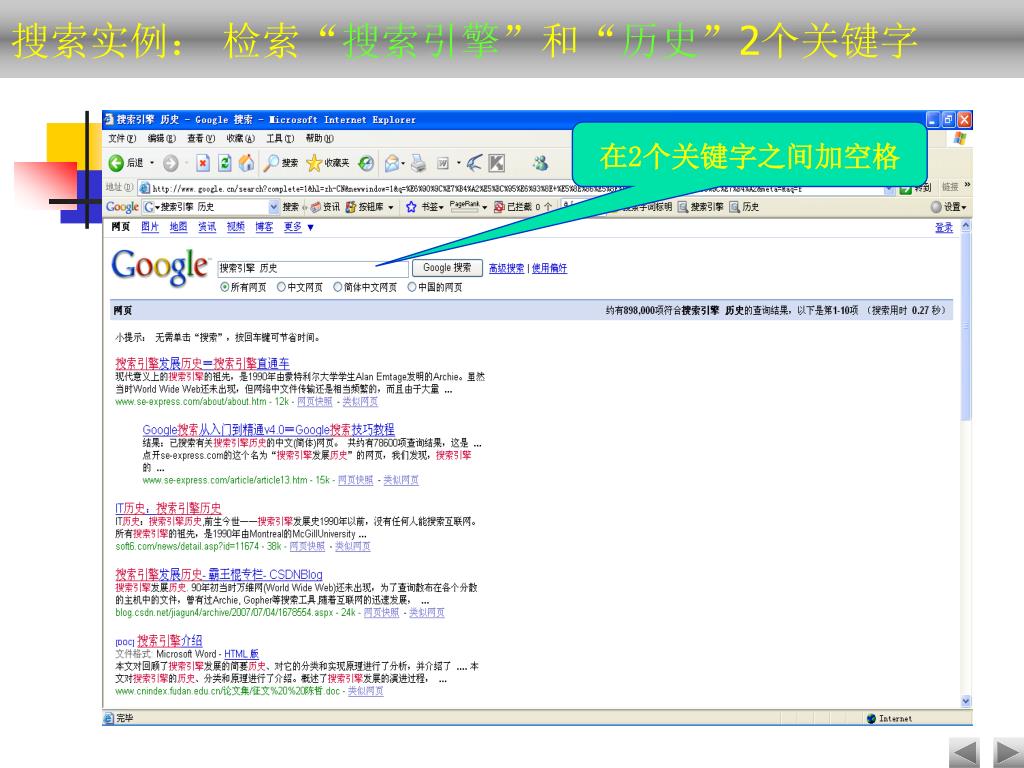Open the 查看(V) menu
Viewport: 1024px width, 768px height.
(200, 138)
